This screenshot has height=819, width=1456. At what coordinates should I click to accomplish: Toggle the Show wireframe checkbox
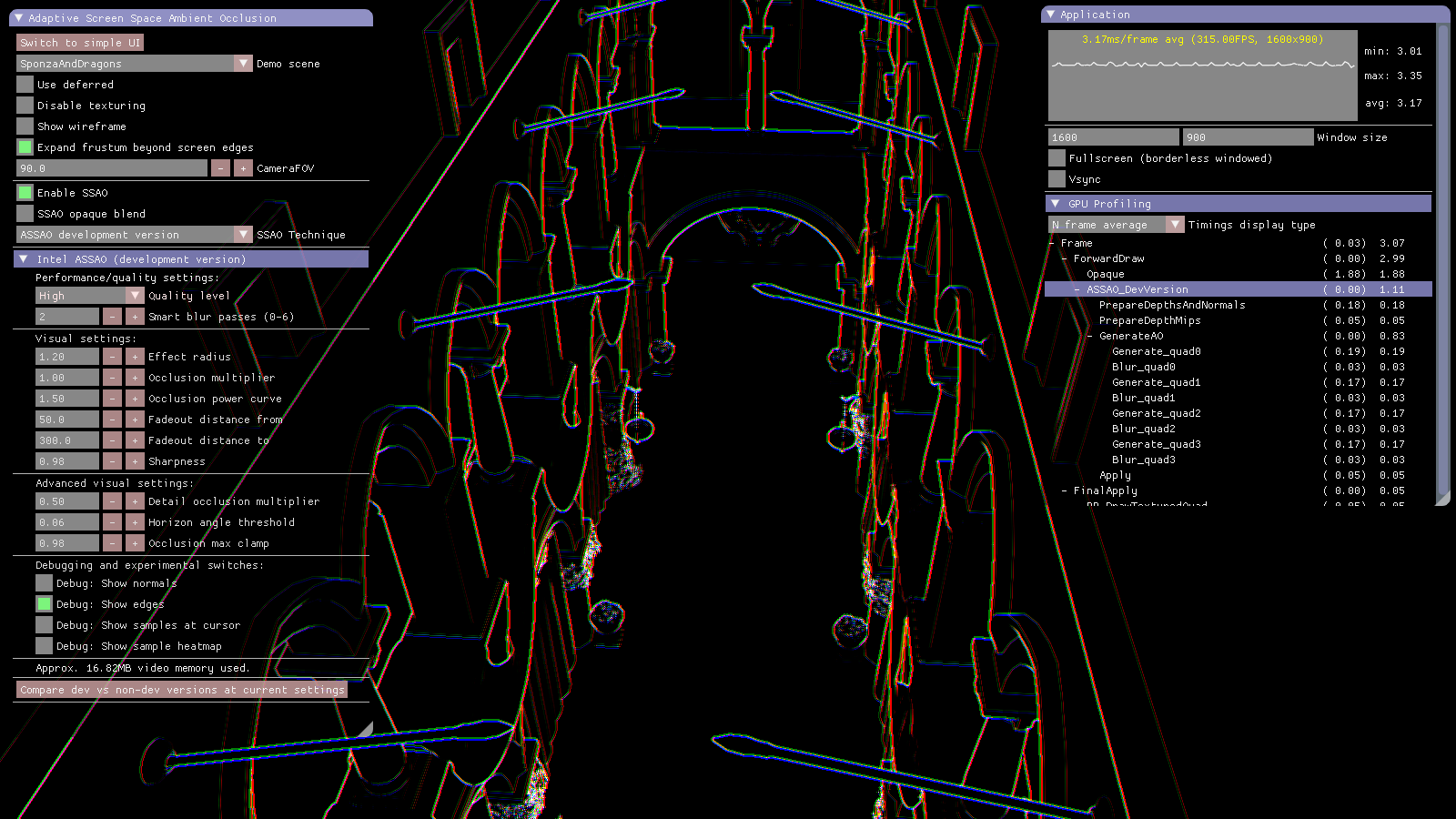click(24, 126)
